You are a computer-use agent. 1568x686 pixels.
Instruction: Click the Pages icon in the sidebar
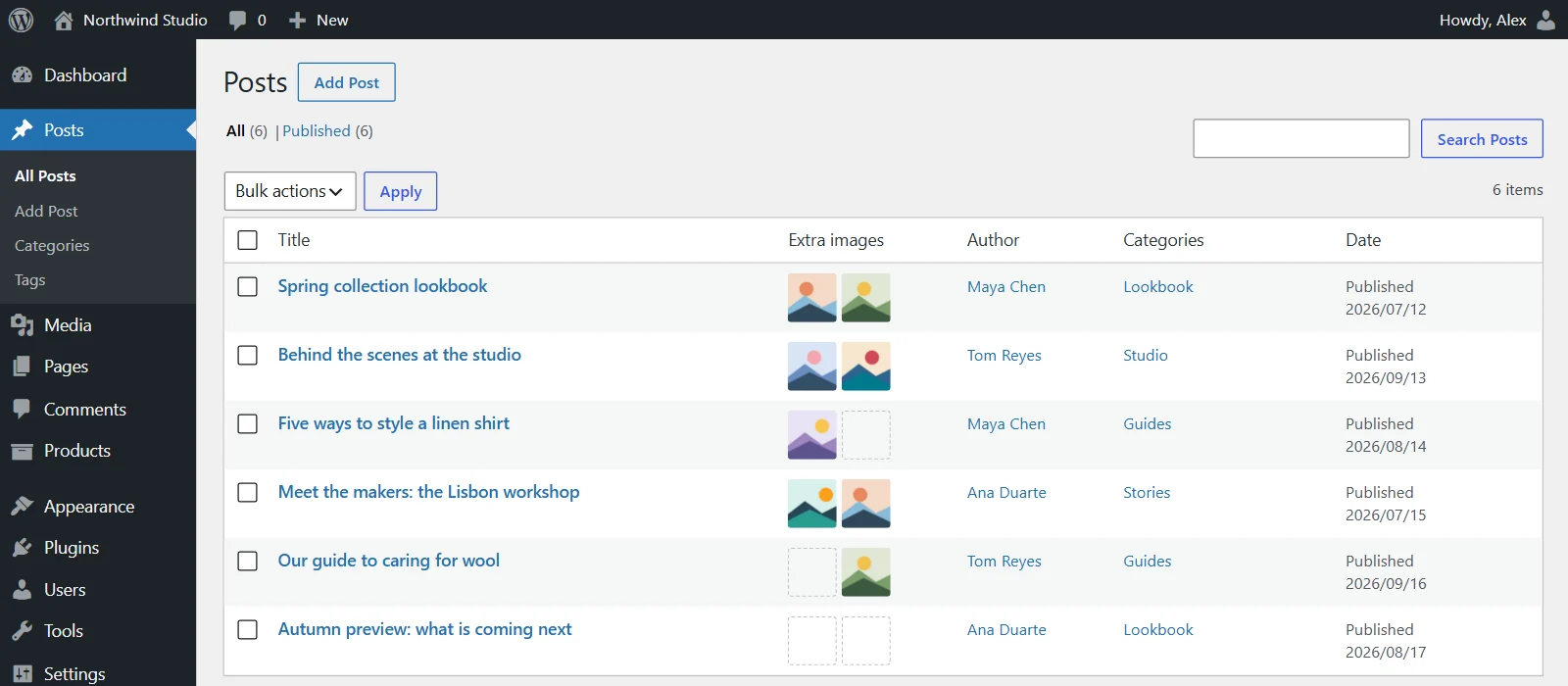(x=22, y=367)
